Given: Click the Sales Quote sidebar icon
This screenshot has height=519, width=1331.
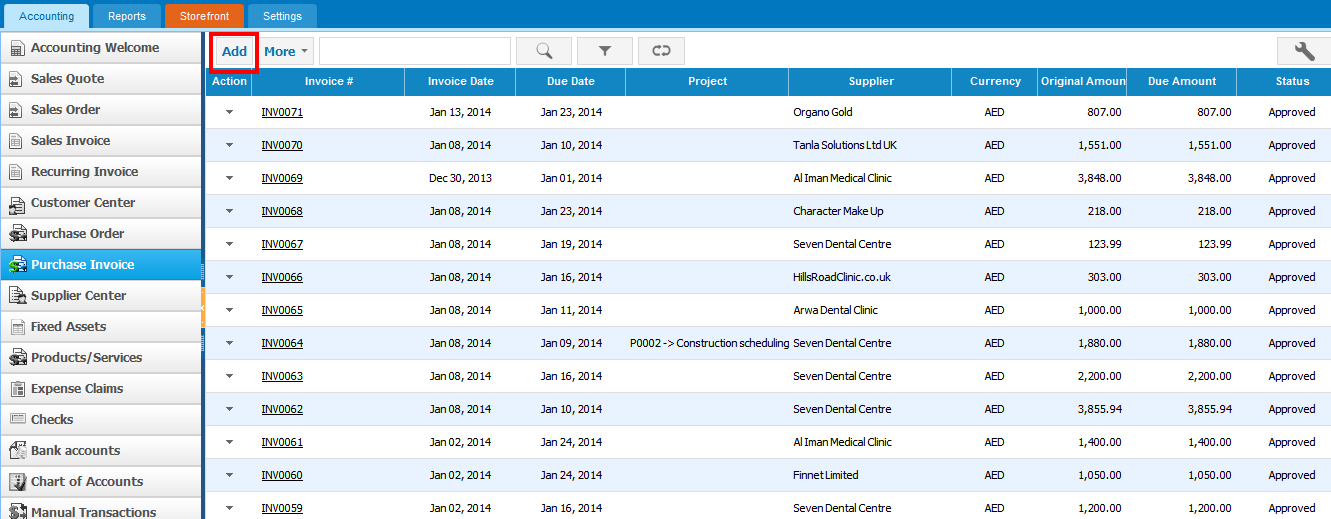Looking at the screenshot, I should (x=16, y=79).
